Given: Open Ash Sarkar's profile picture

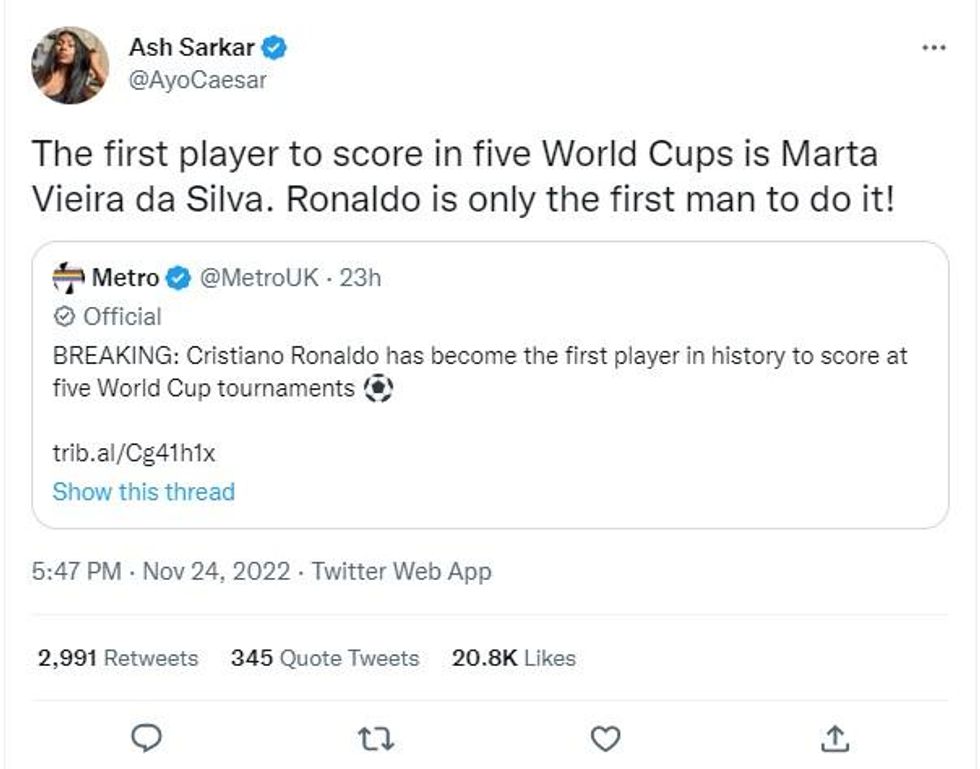Looking at the screenshot, I should point(70,65).
